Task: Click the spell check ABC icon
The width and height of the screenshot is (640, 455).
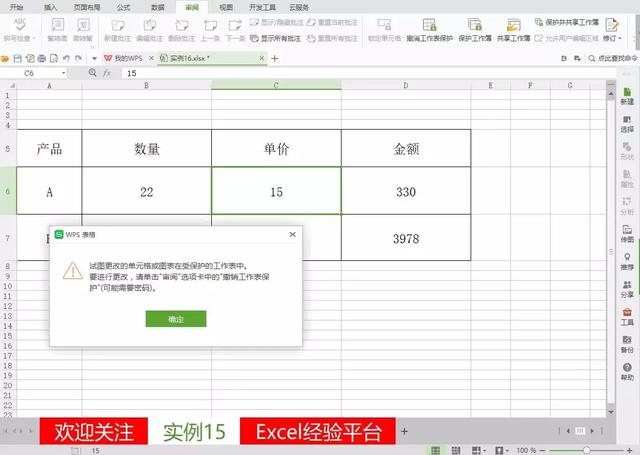Action: coord(20,24)
